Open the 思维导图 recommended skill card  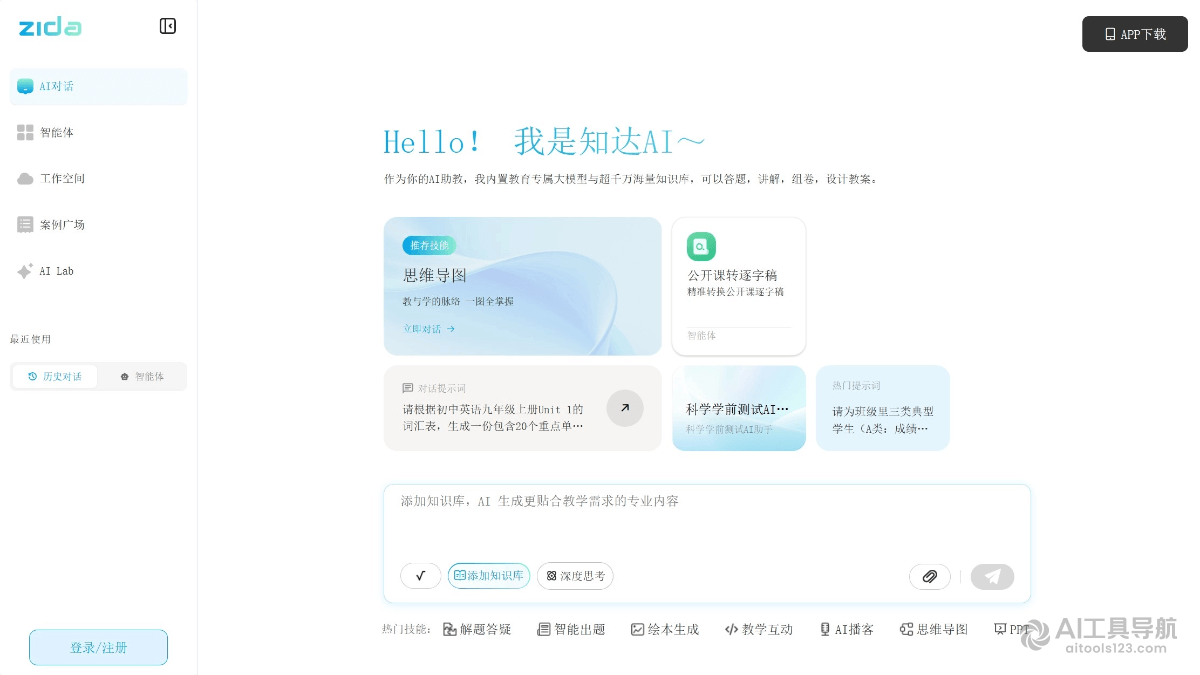point(522,286)
